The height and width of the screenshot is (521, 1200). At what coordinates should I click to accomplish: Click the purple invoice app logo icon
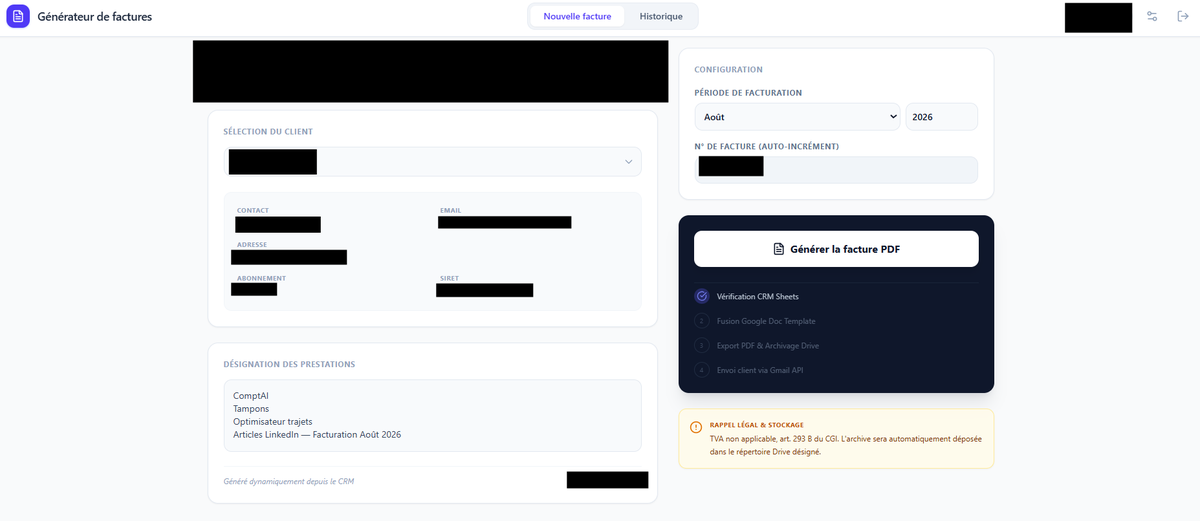[18, 16]
